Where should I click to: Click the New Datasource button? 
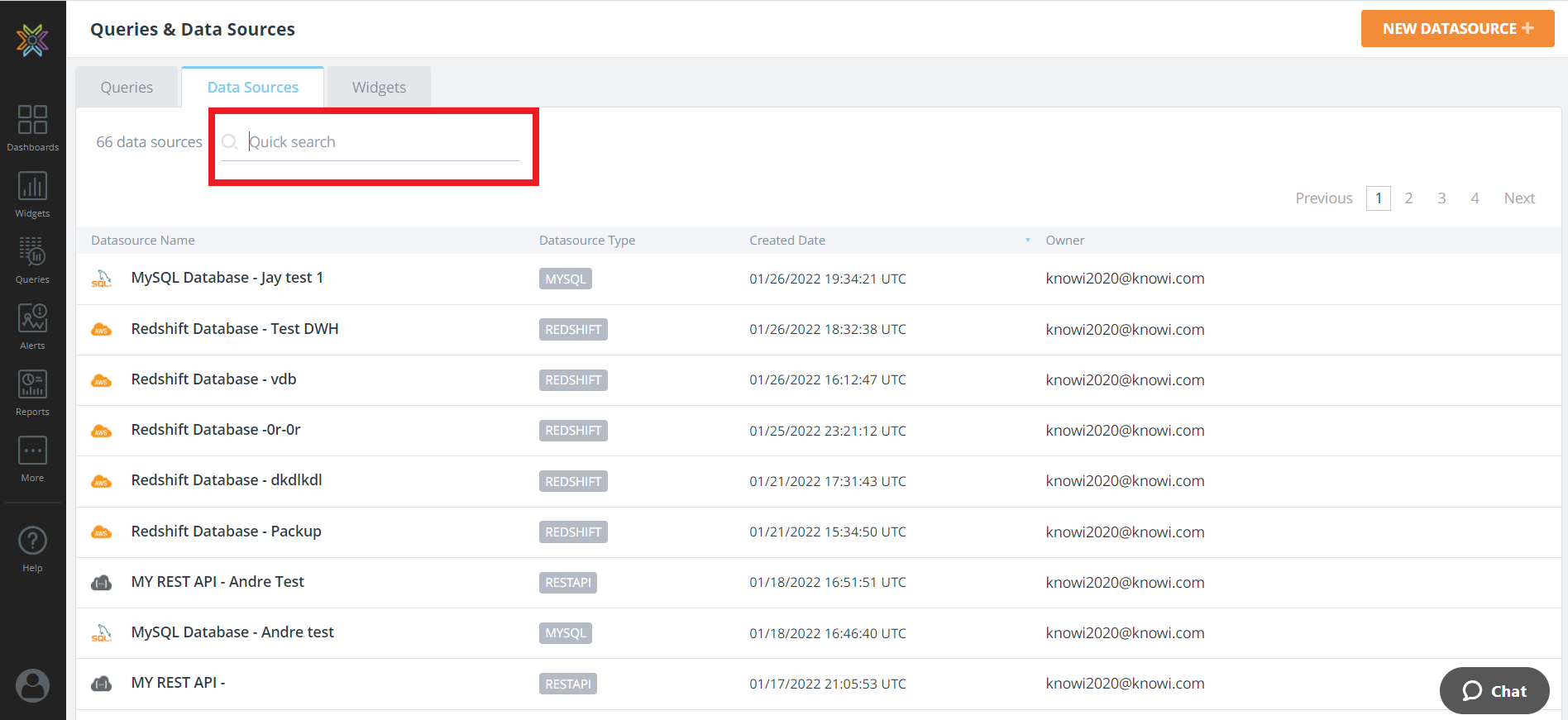tap(1457, 29)
